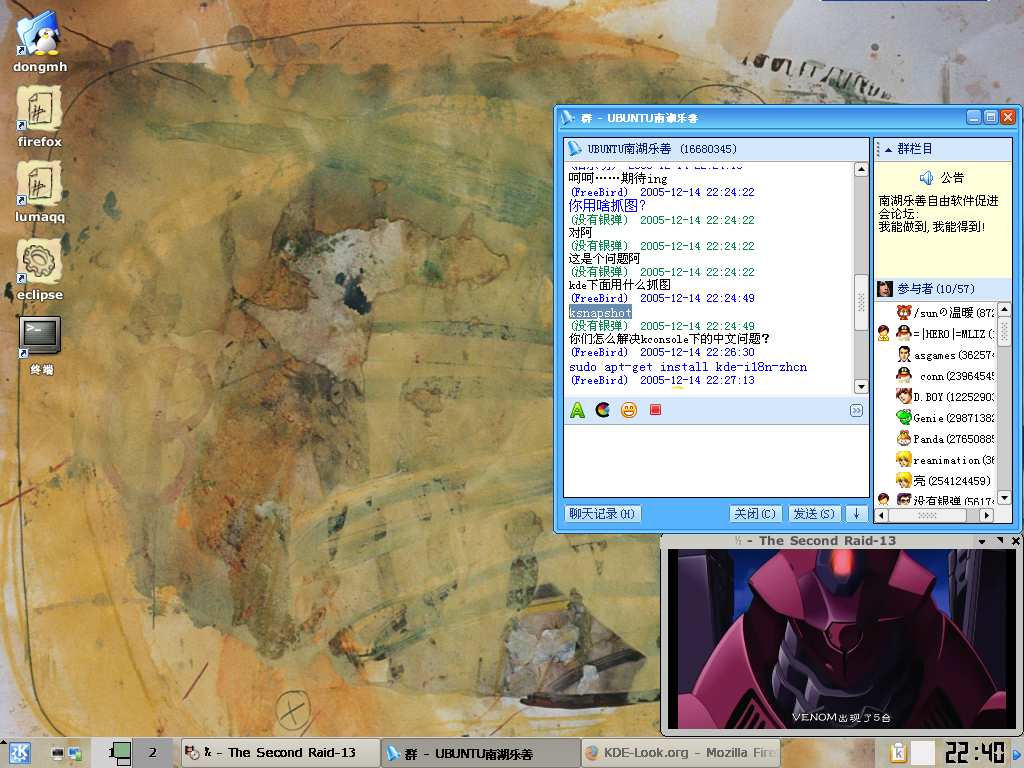Click into the message input area
The height and width of the screenshot is (768, 1024).
716,460
